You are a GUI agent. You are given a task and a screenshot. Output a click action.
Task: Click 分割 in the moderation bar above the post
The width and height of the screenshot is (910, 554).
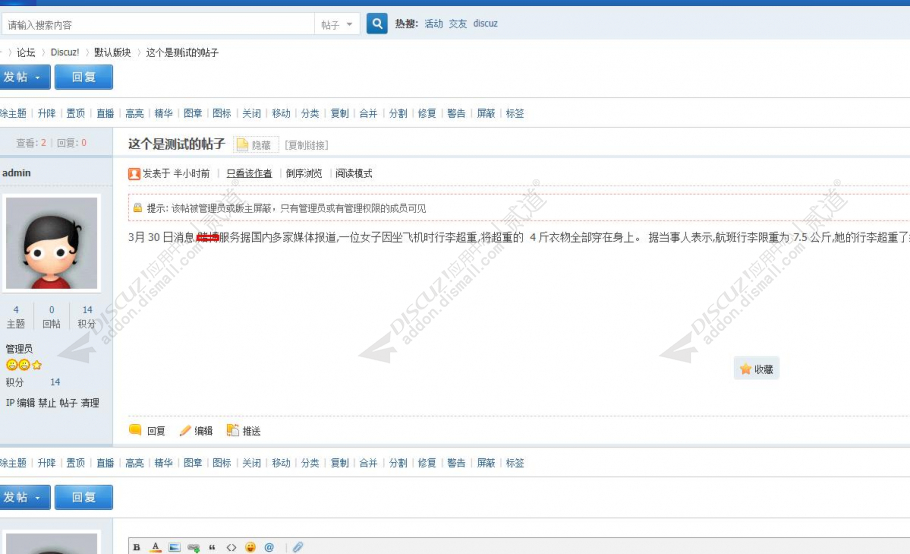coord(398,113)
